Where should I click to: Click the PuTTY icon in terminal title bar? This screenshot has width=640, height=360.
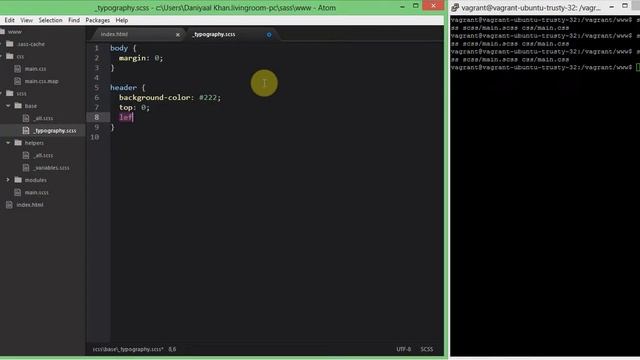point(455,7)
